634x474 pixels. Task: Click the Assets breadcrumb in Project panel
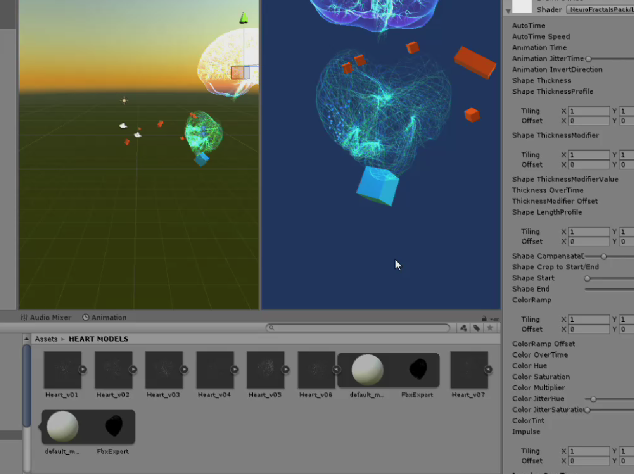point(47,339)
